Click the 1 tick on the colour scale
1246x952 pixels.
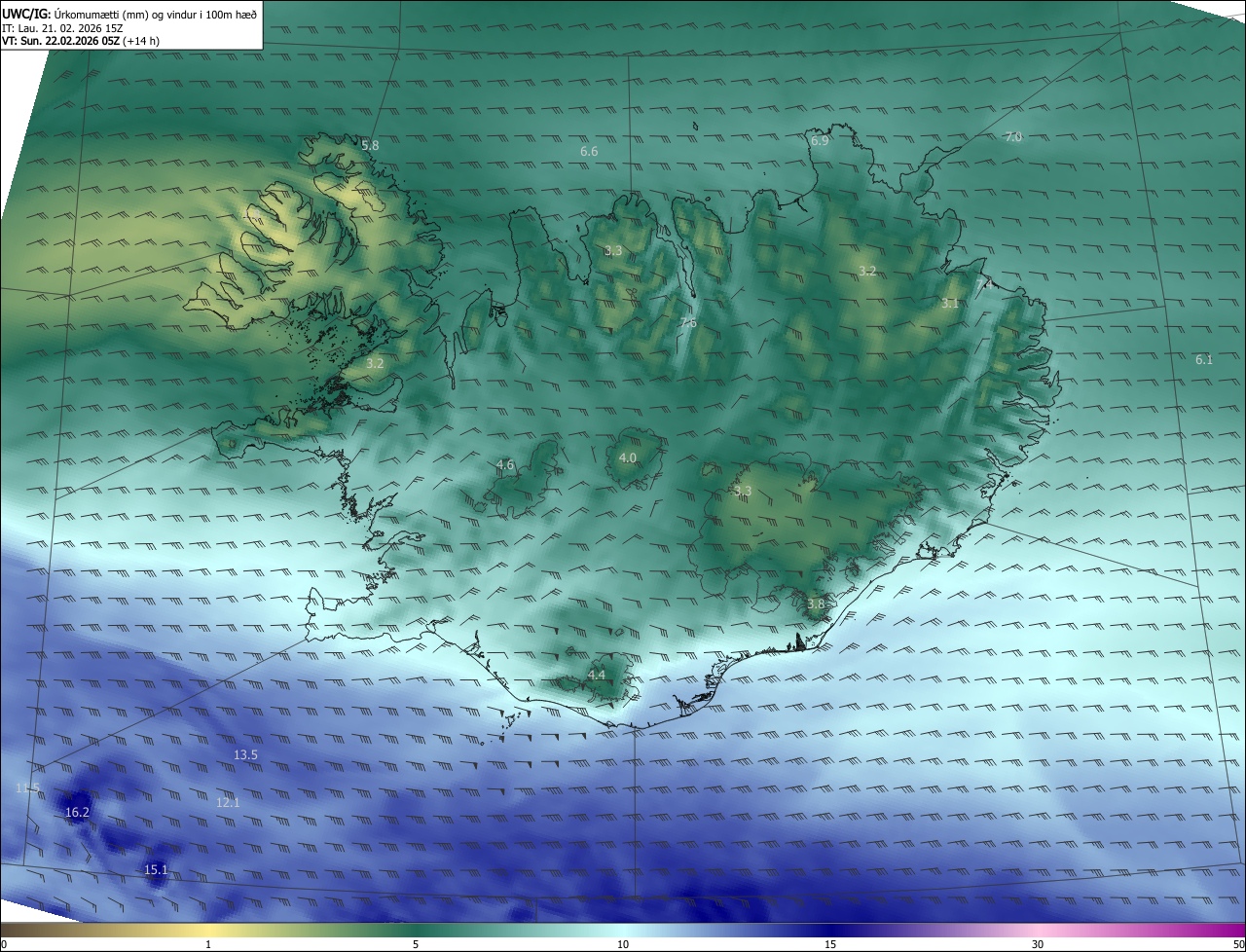(x=208, y=944)
